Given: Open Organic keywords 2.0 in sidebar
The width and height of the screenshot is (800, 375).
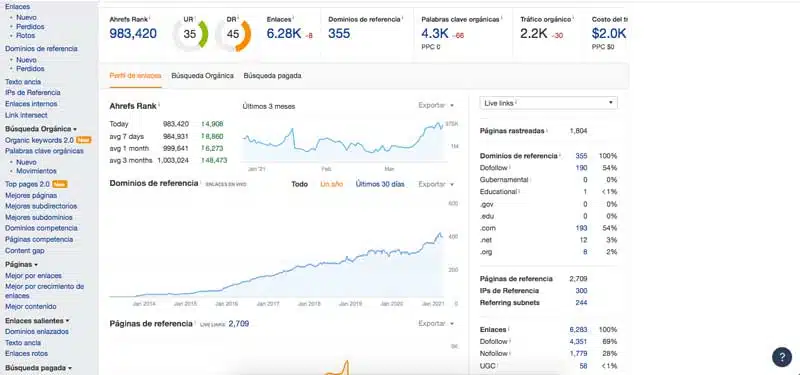Looking at the screenshot, I should tap(39, 140).
